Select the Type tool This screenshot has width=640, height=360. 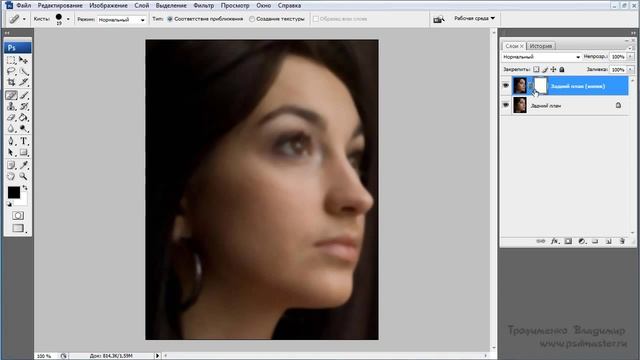[x=24, y=142]
